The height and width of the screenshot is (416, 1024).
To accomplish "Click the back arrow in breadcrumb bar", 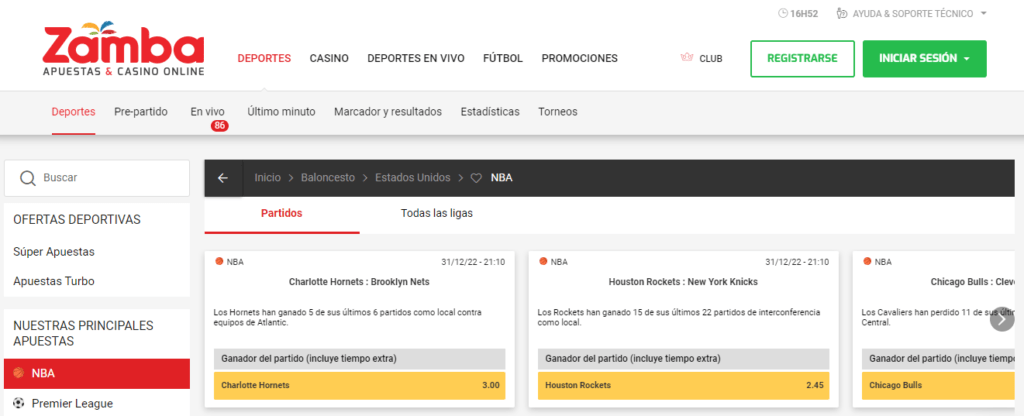I will (223, 178).
